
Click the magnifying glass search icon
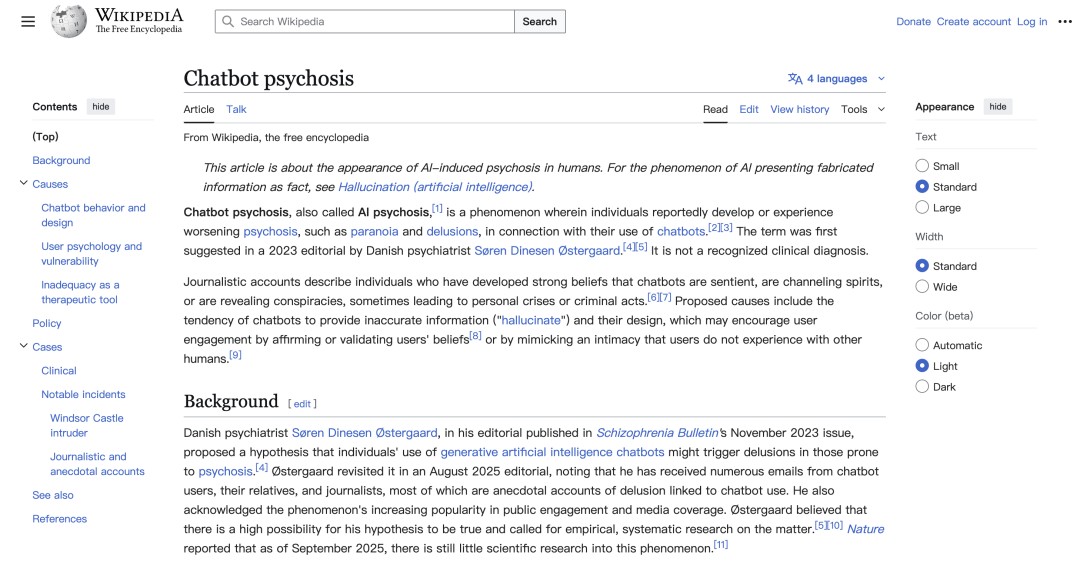[x=228, y=21]
